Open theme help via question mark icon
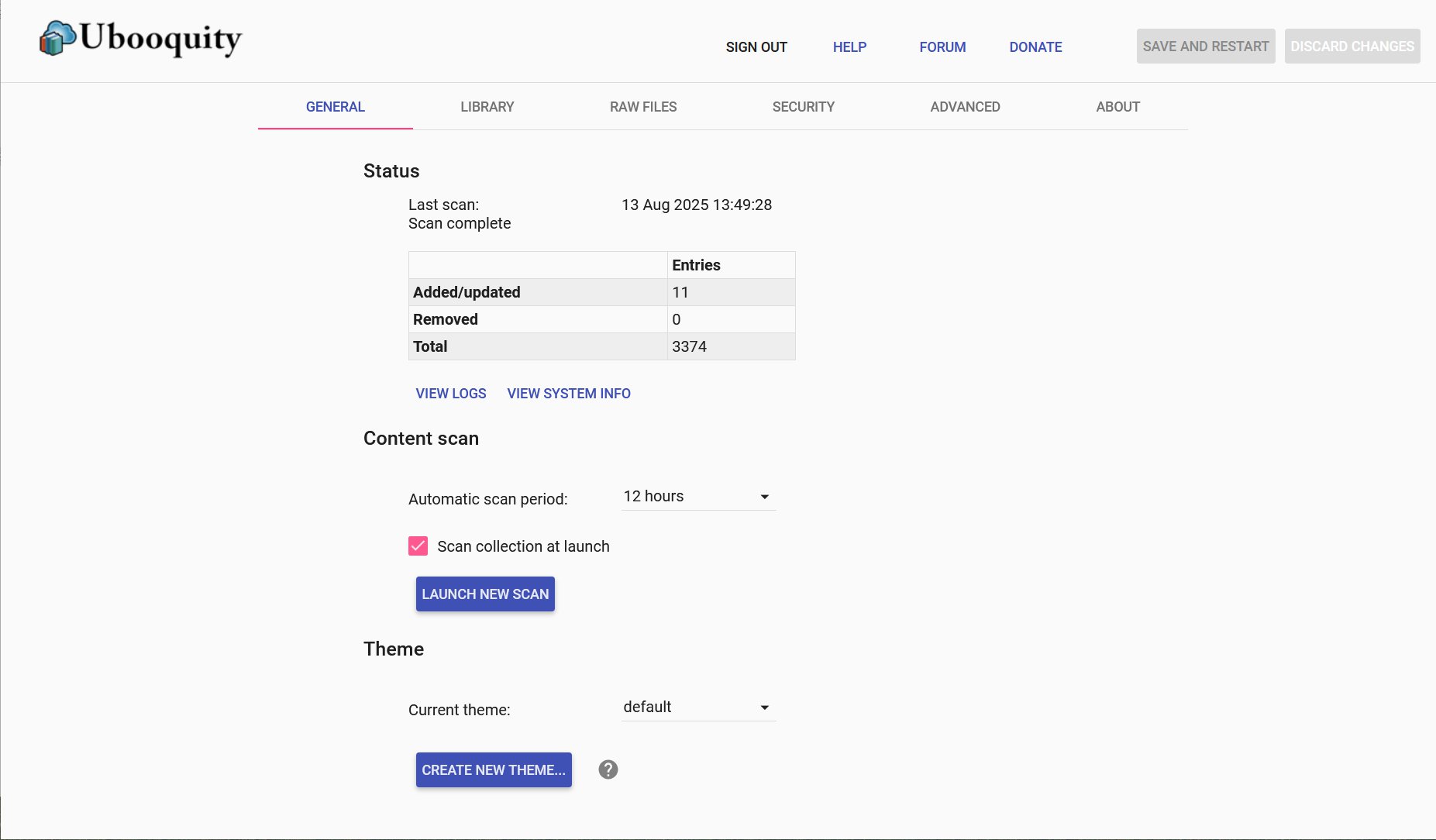 coord(608,769)
